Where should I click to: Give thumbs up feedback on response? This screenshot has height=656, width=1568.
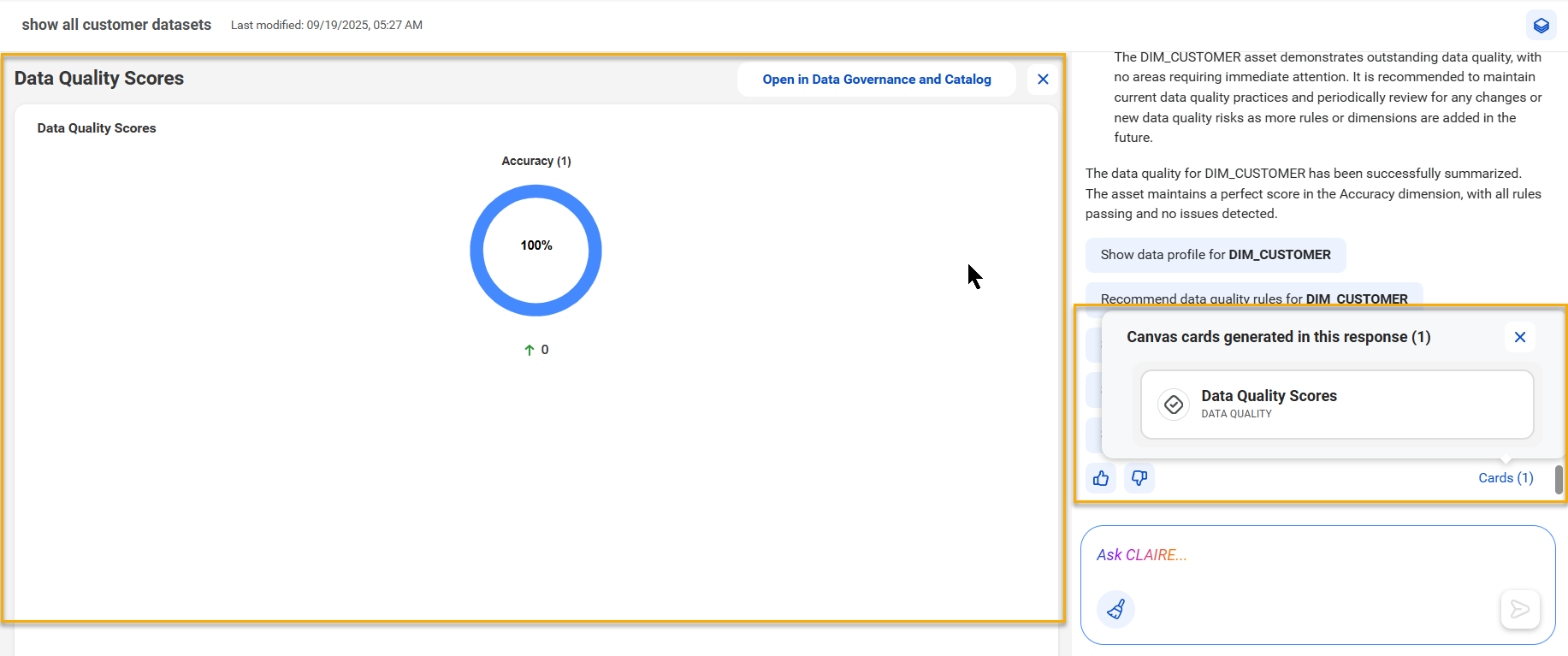pyautogui.click(x=1101, y=478)
